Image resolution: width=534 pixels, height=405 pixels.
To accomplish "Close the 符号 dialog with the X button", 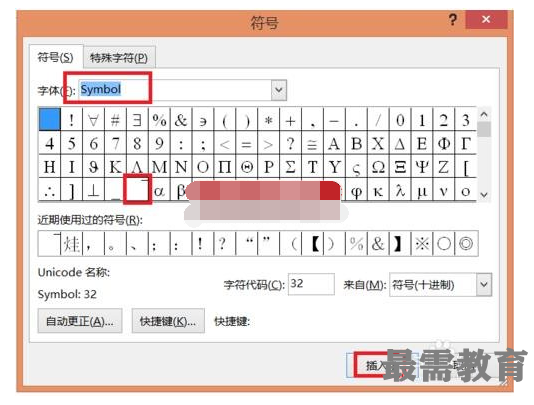I will click(486, 19).
